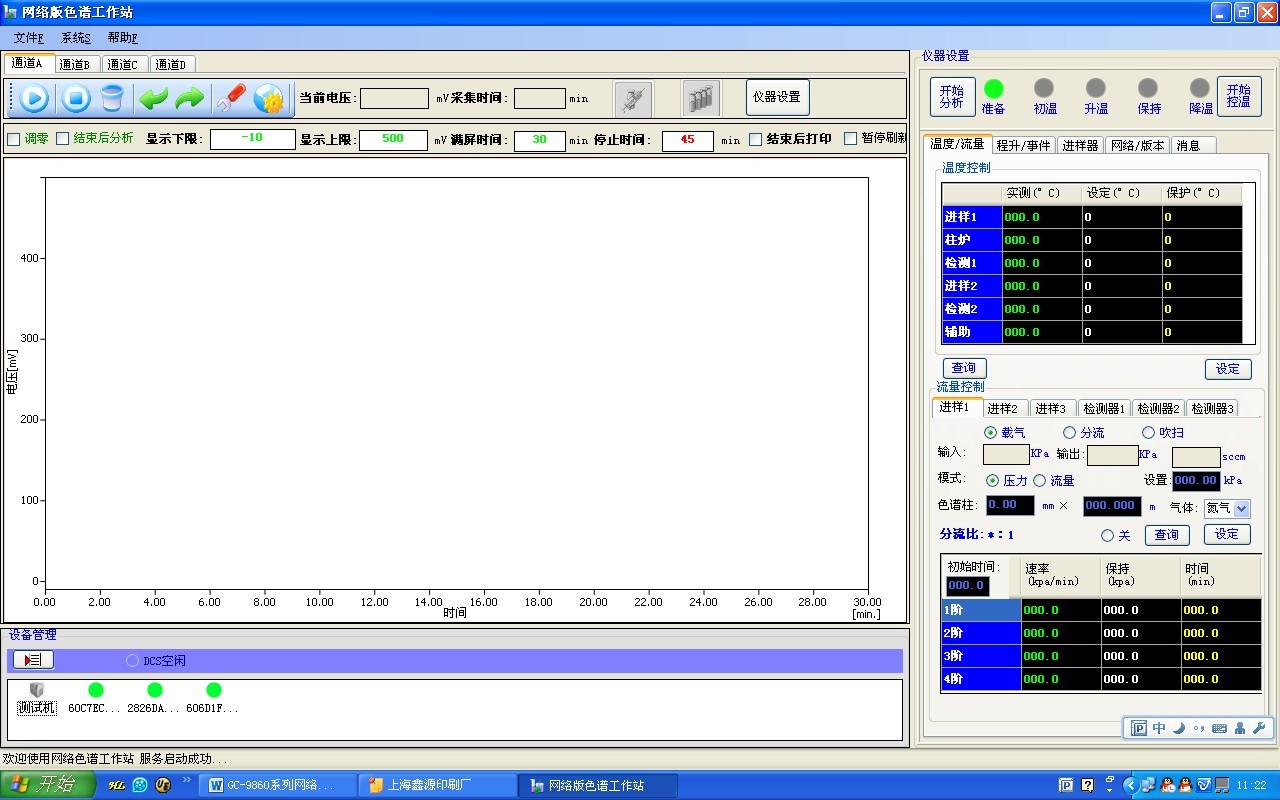Click the Windows 开始 Start button

point(46,785)
